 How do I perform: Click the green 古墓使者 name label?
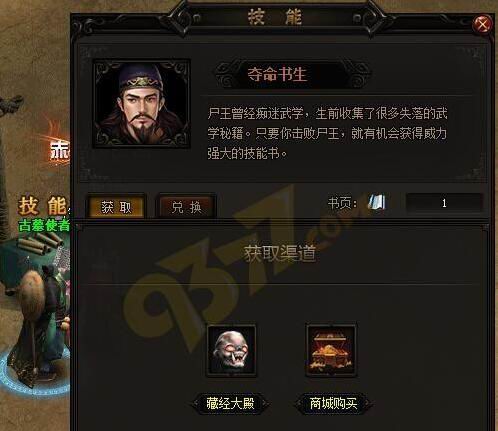(44, 225)
